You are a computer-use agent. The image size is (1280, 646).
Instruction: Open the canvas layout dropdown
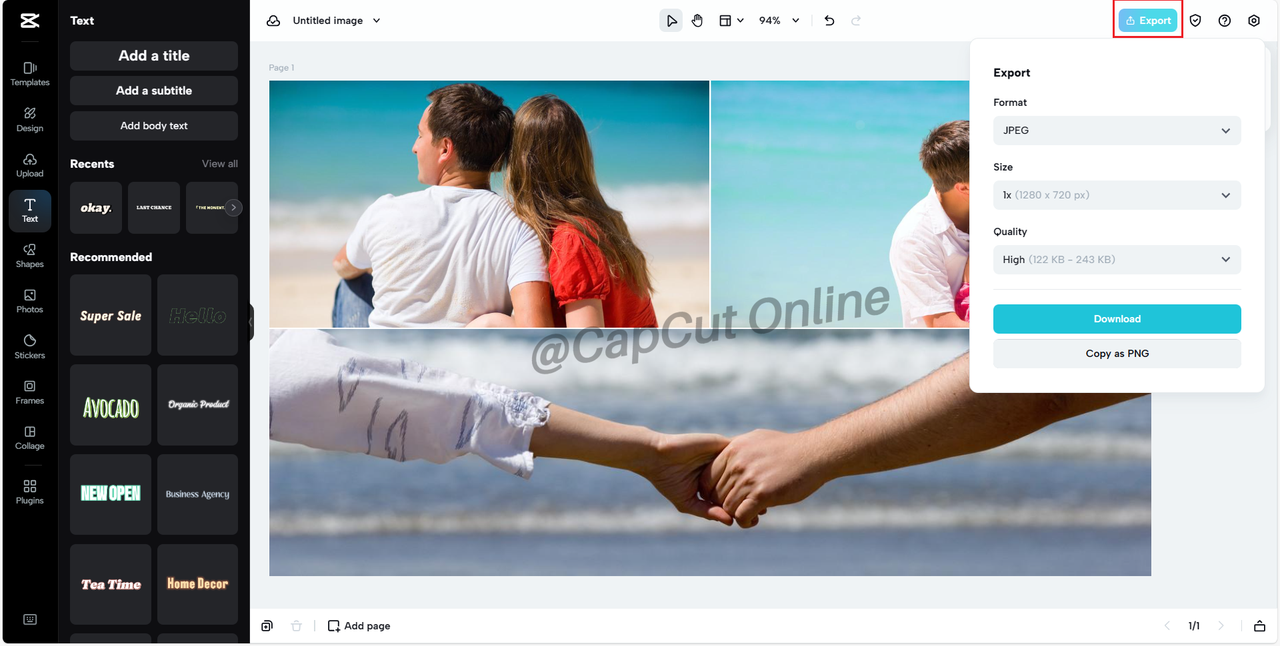pyautogui.click(x=731, y=20)
